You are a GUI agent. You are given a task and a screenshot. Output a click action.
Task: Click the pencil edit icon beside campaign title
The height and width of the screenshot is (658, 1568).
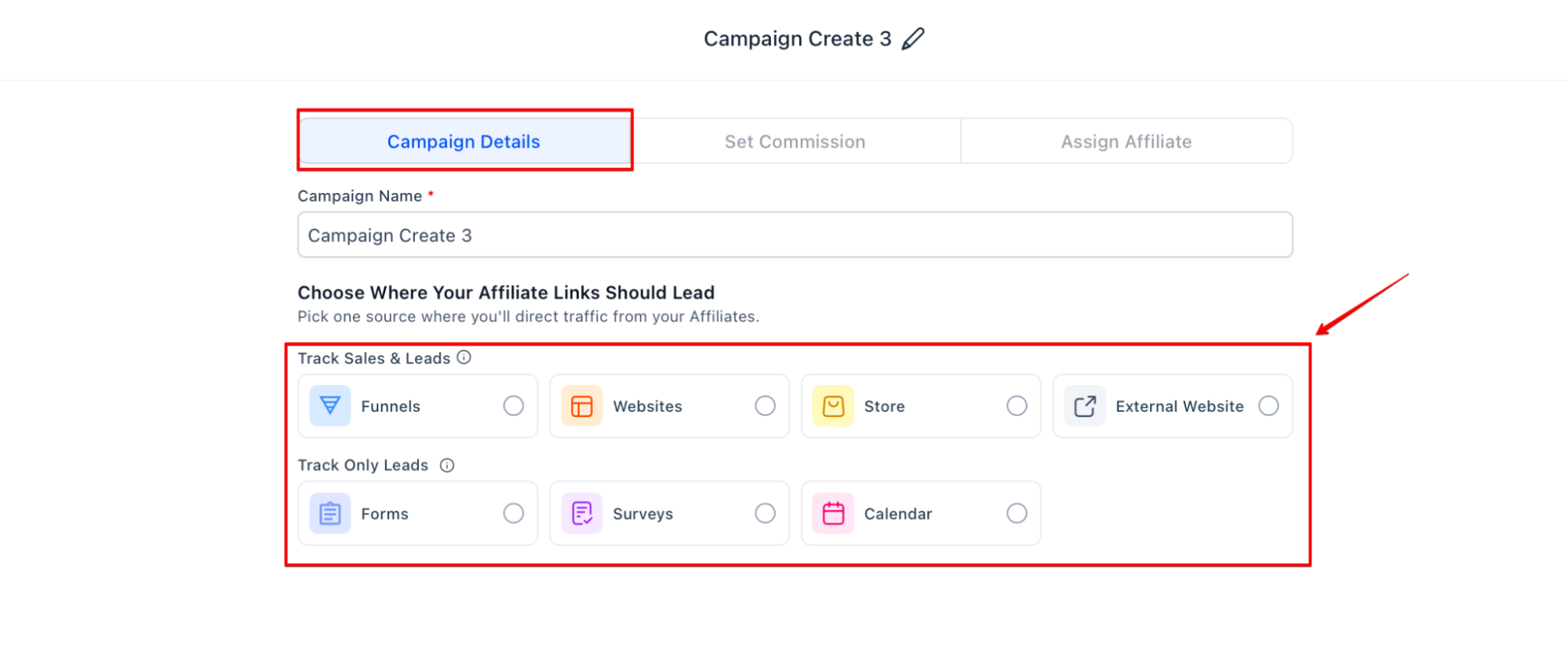913,38
